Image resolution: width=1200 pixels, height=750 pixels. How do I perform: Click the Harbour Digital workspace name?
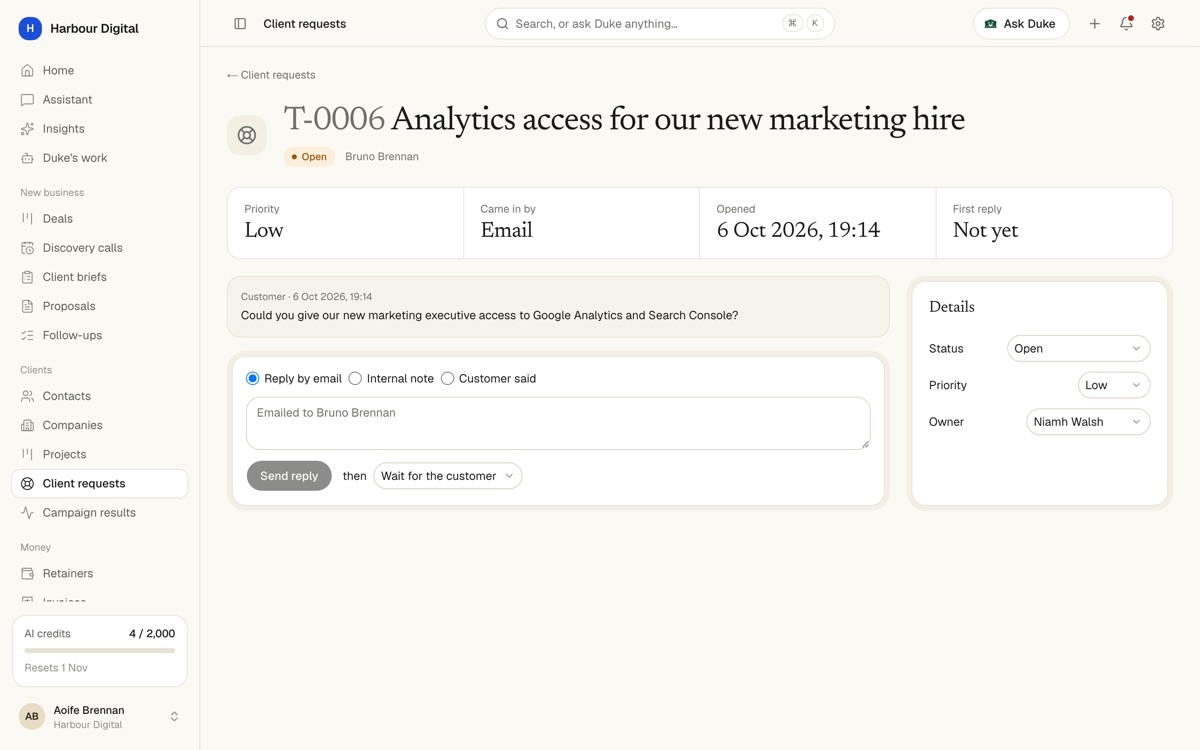(94, 29)
